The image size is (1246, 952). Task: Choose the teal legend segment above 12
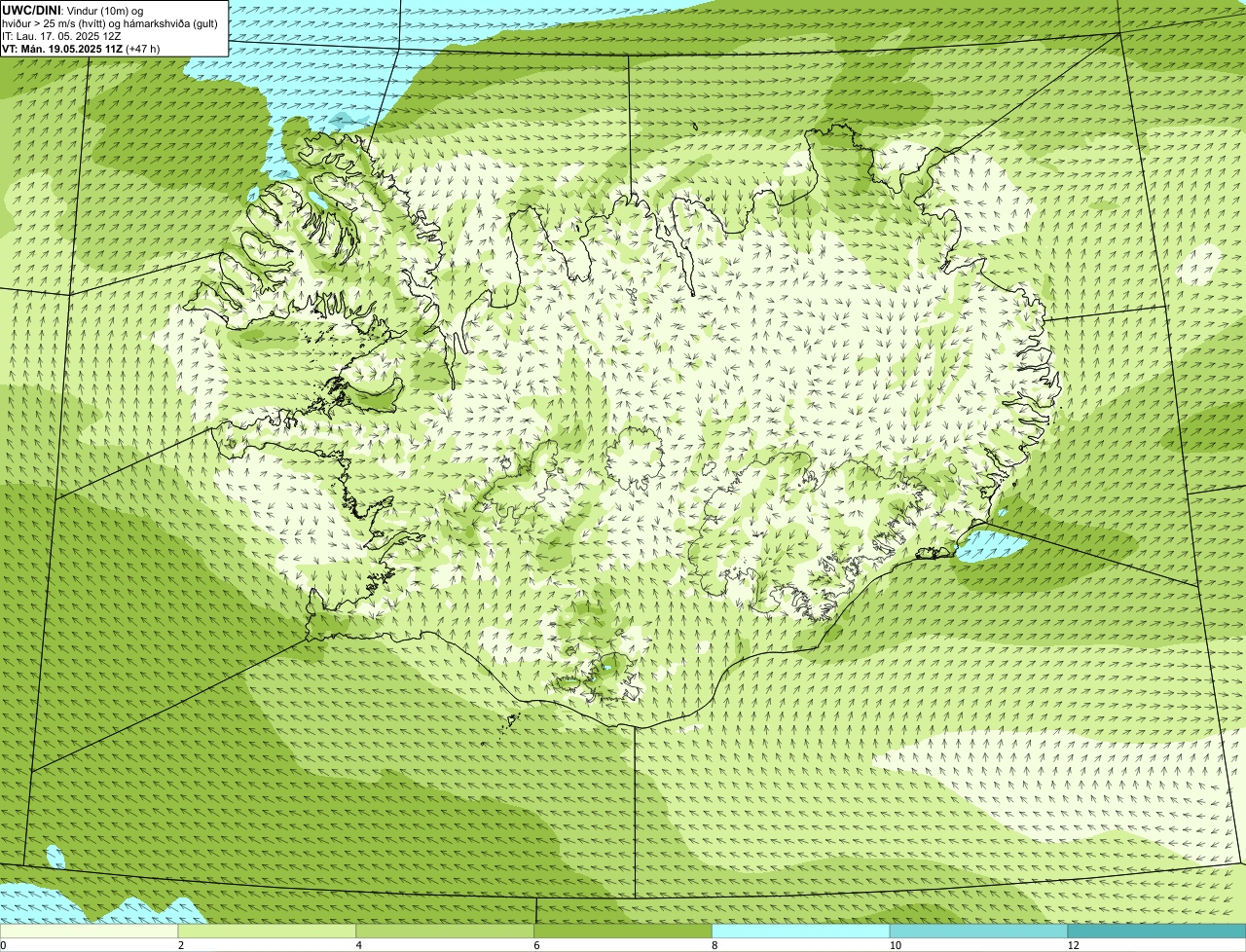[x=1156, y=932]
